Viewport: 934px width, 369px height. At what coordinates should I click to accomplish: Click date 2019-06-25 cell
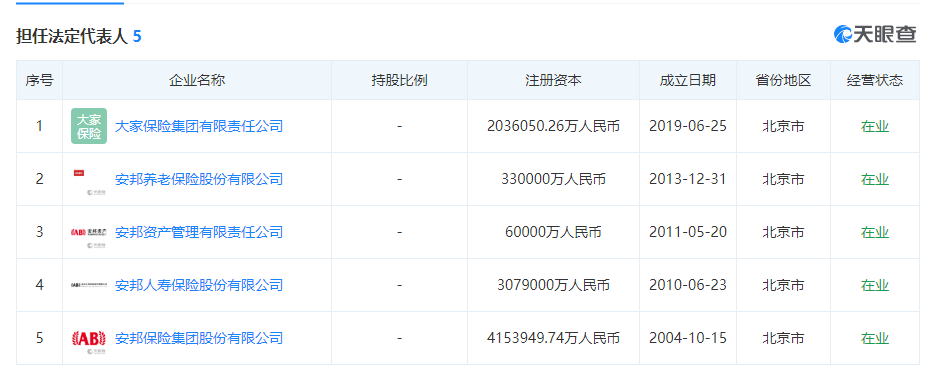tap(688, 126)
